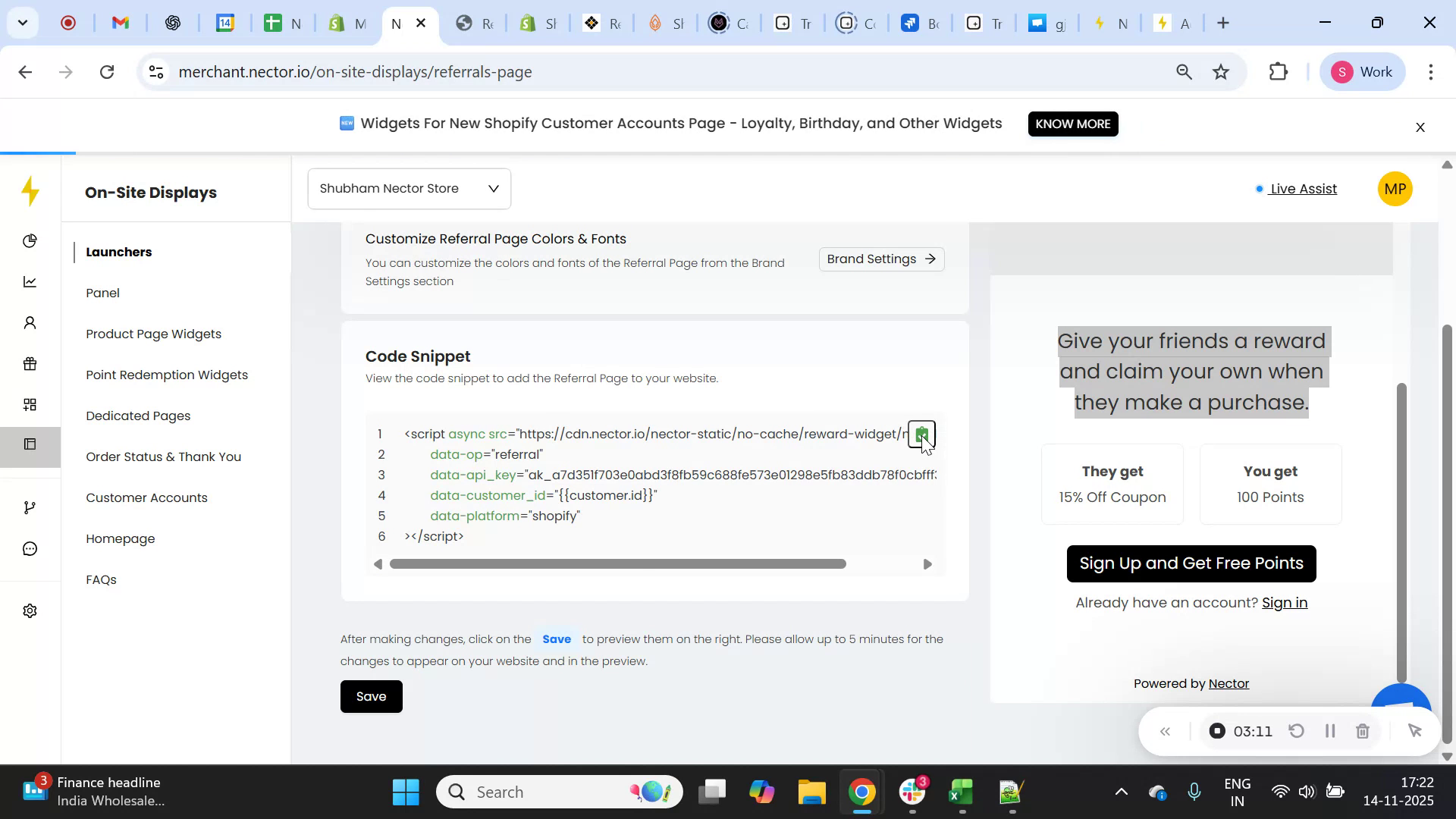Select the widgets grid icon in sidebar
This screenshot has width=1456, height=819.
click(30, 404)
